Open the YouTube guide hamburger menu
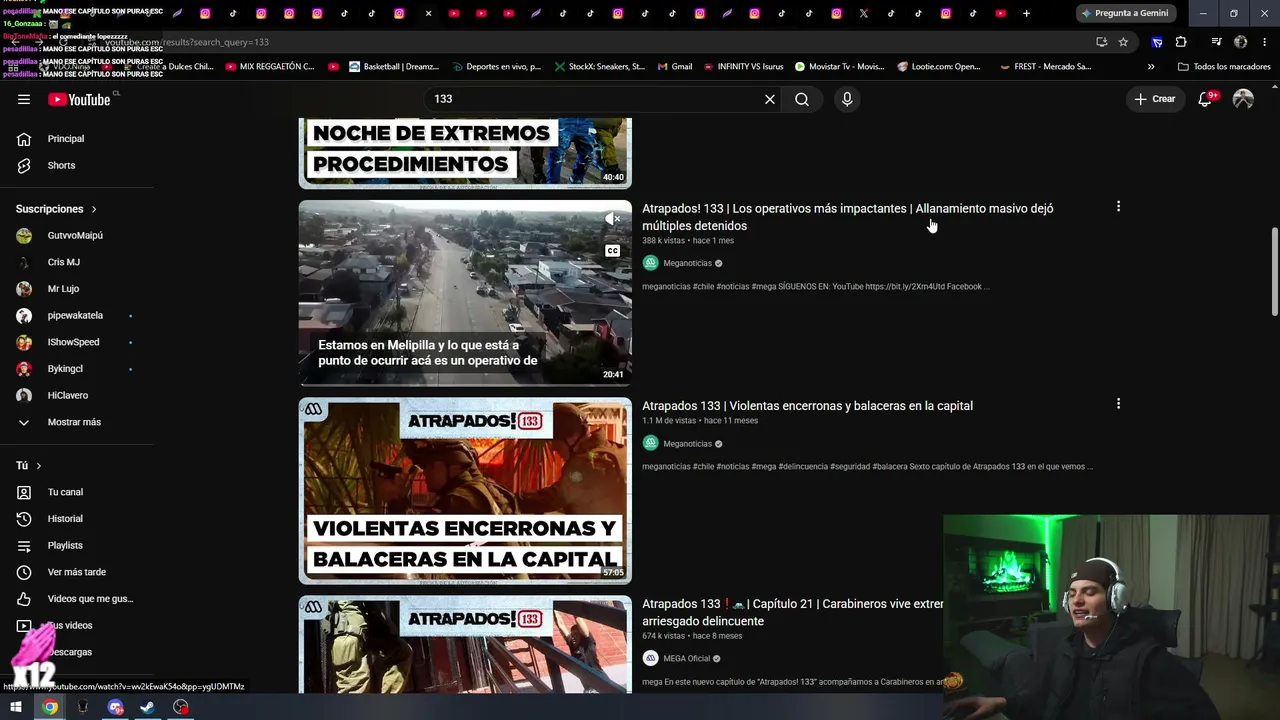Viewport: 1280px width, 720px height. [x=24, y=99]
